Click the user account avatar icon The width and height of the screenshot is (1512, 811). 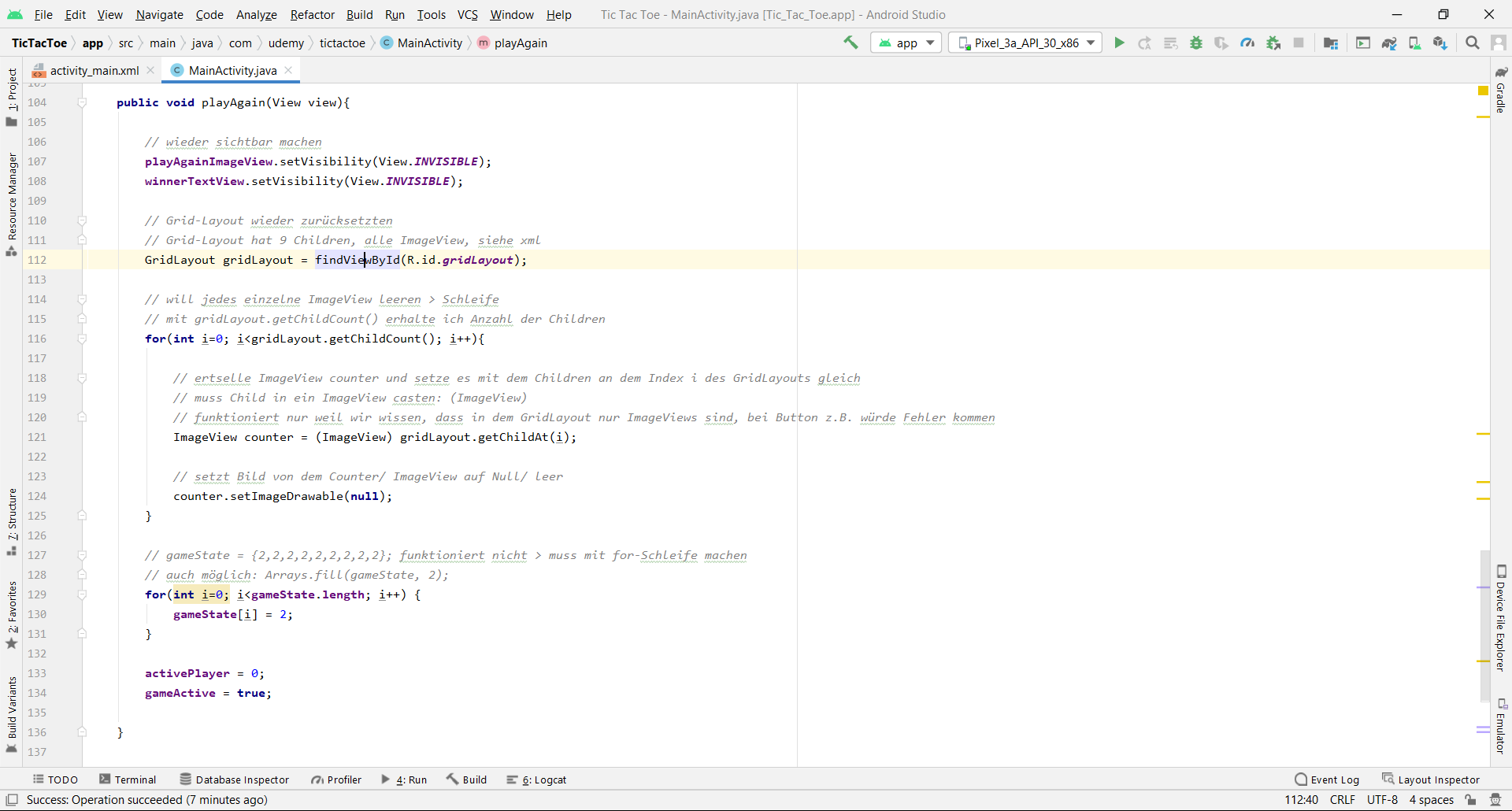tap(1498, 43)
